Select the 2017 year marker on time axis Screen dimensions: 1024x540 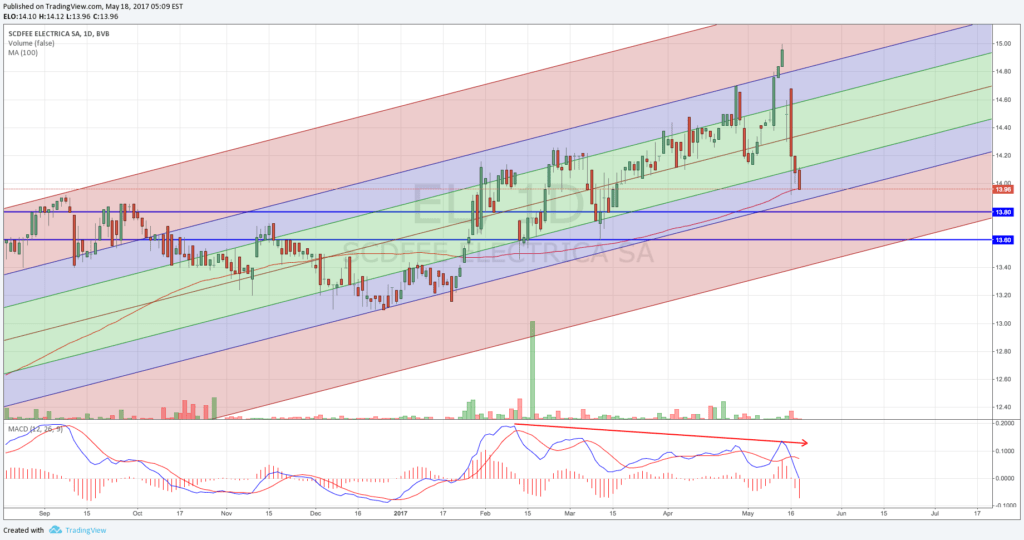tap(400, 512)
